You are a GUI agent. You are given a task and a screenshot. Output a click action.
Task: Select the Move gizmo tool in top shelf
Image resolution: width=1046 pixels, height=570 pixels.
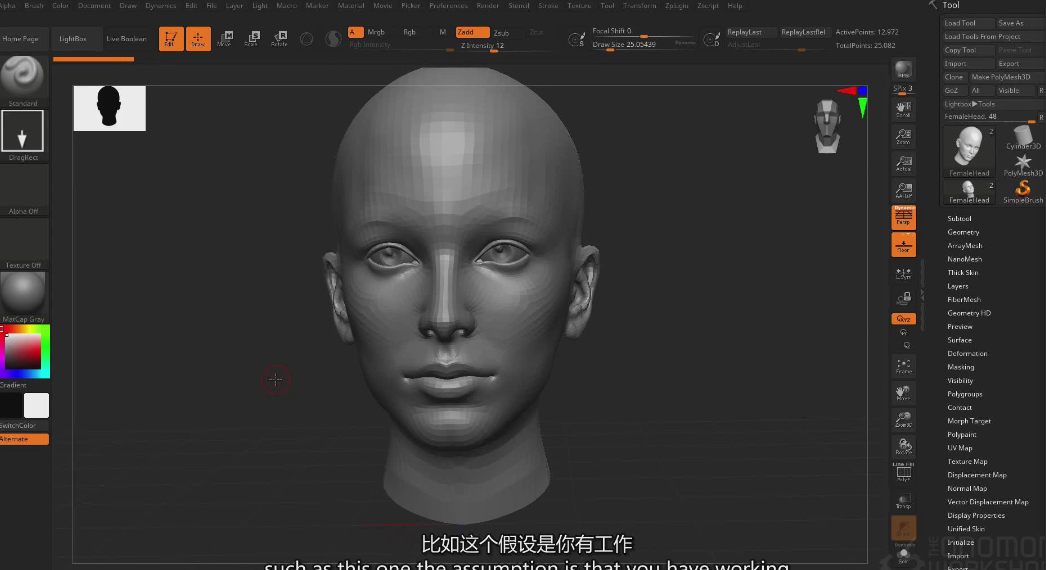[225, 39]
